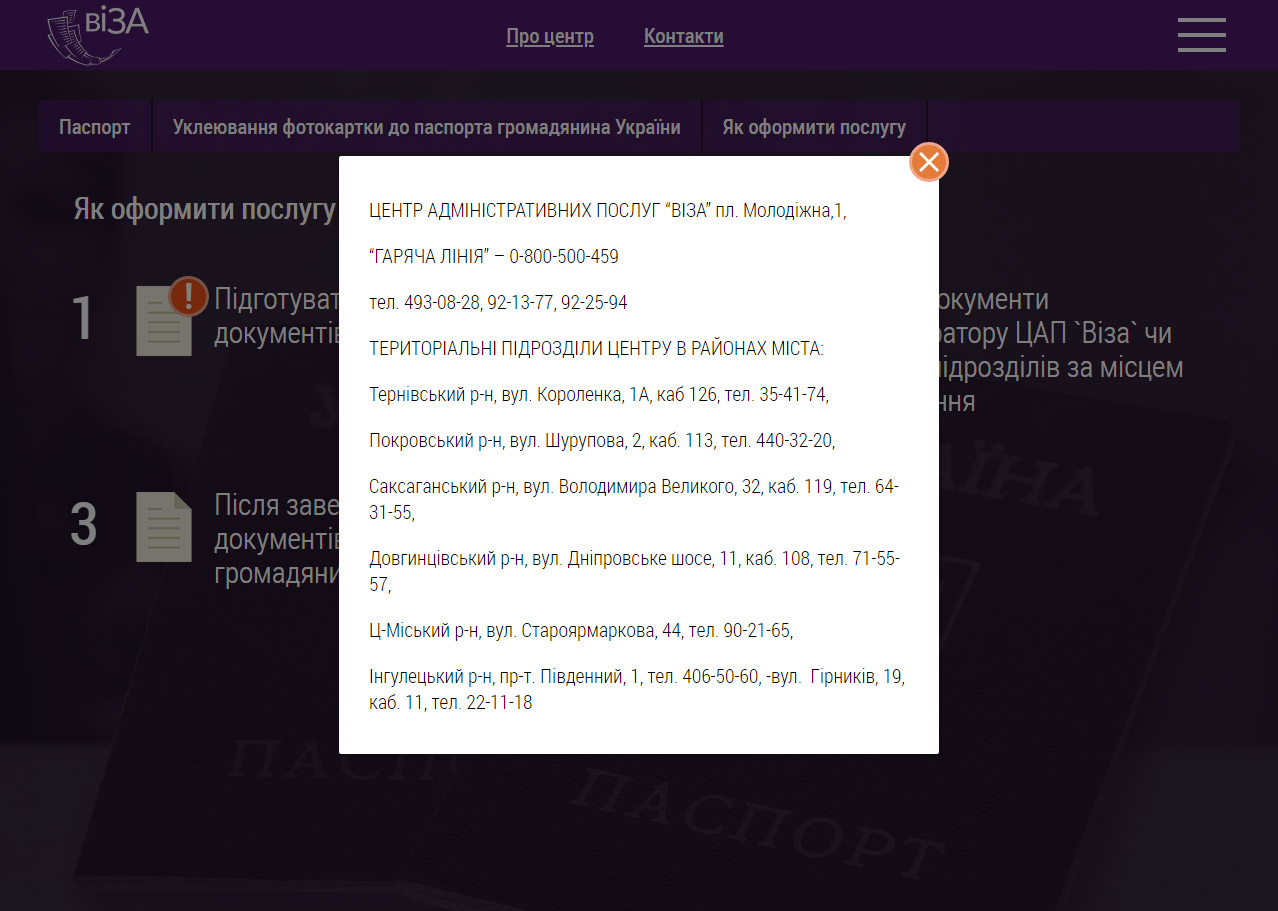The width and height of the screenshot is (1278, 911).
Task: Click step 1 document icon with exclamation
Action: pos(171,316)
